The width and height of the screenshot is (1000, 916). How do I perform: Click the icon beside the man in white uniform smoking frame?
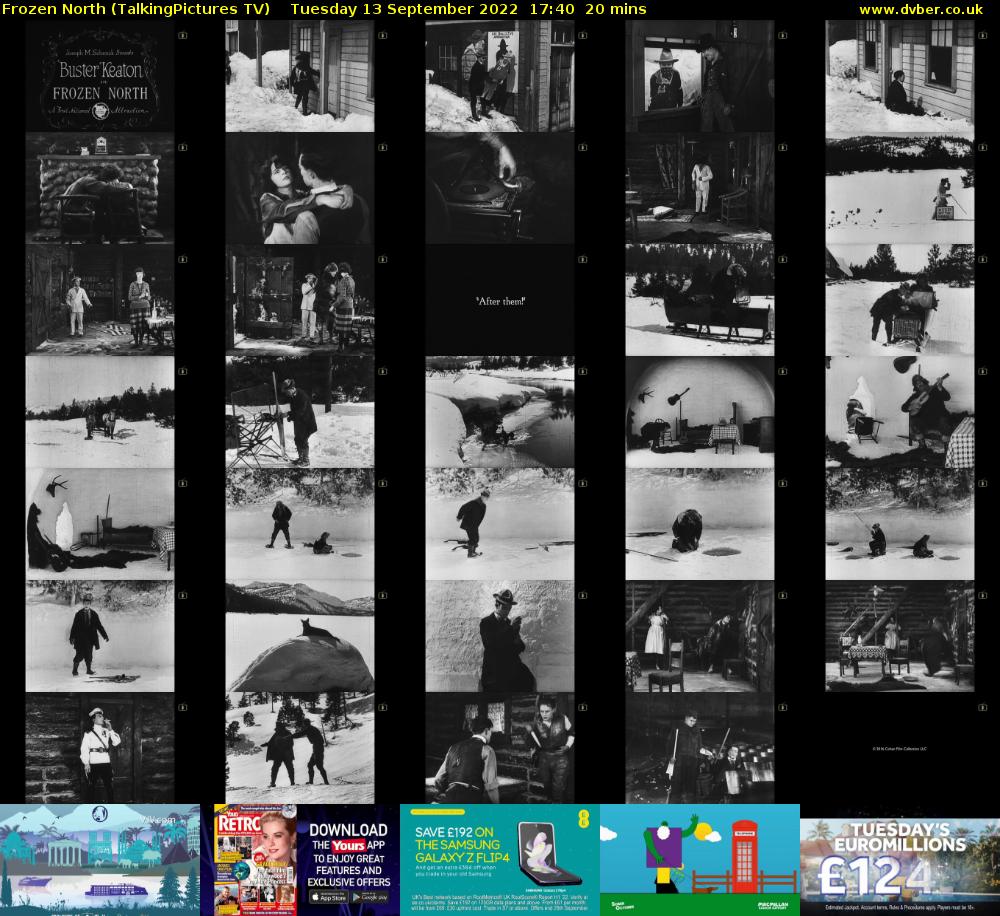[x=183, y=707]
